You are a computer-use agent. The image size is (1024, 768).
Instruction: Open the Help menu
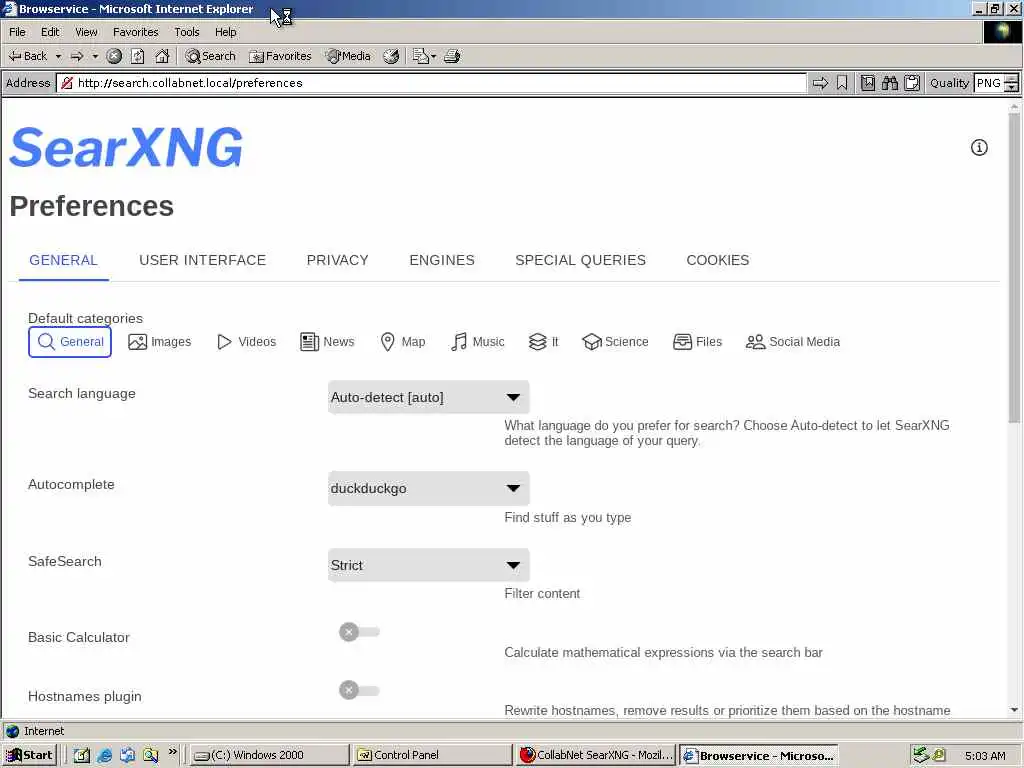(225, 32)
